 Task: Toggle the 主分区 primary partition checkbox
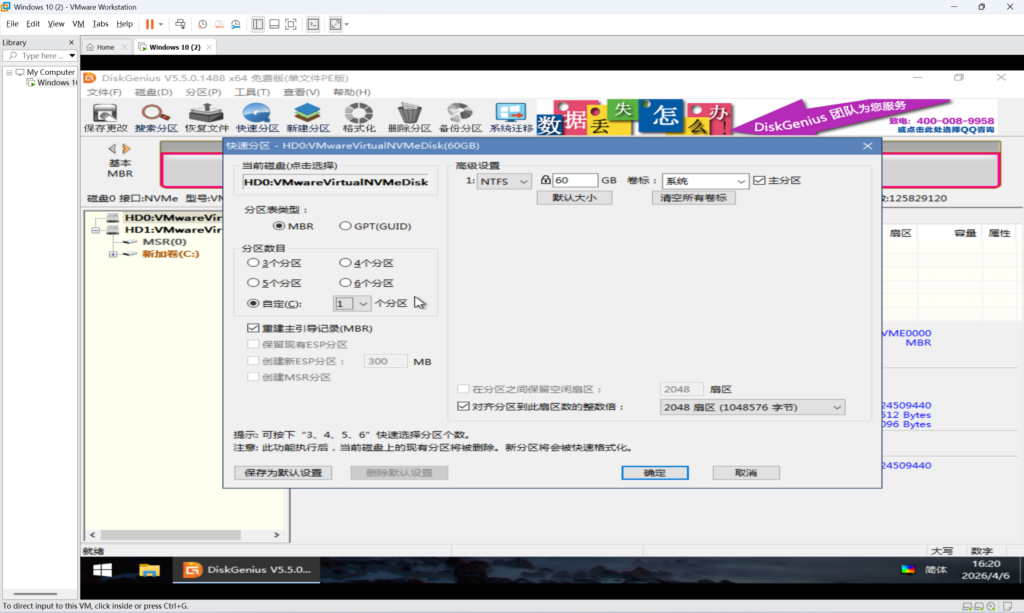point(758,180)
